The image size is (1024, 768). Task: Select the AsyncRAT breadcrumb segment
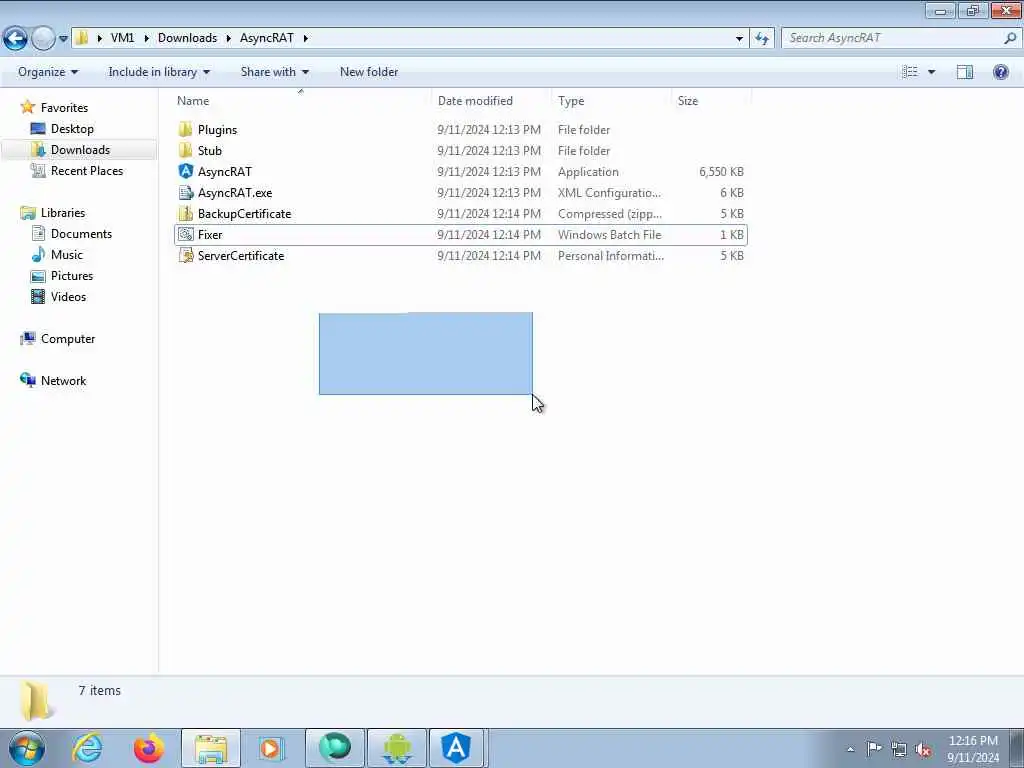[x=266, y=38]
